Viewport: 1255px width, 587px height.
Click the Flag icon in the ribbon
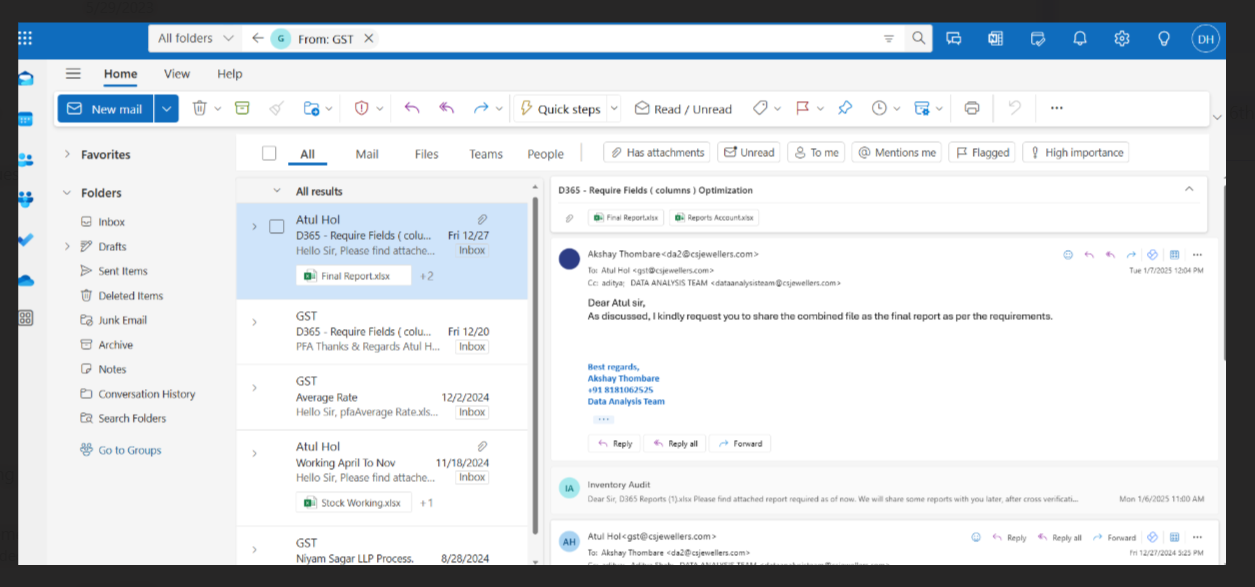pyautogui.click(x=802, y=108)
